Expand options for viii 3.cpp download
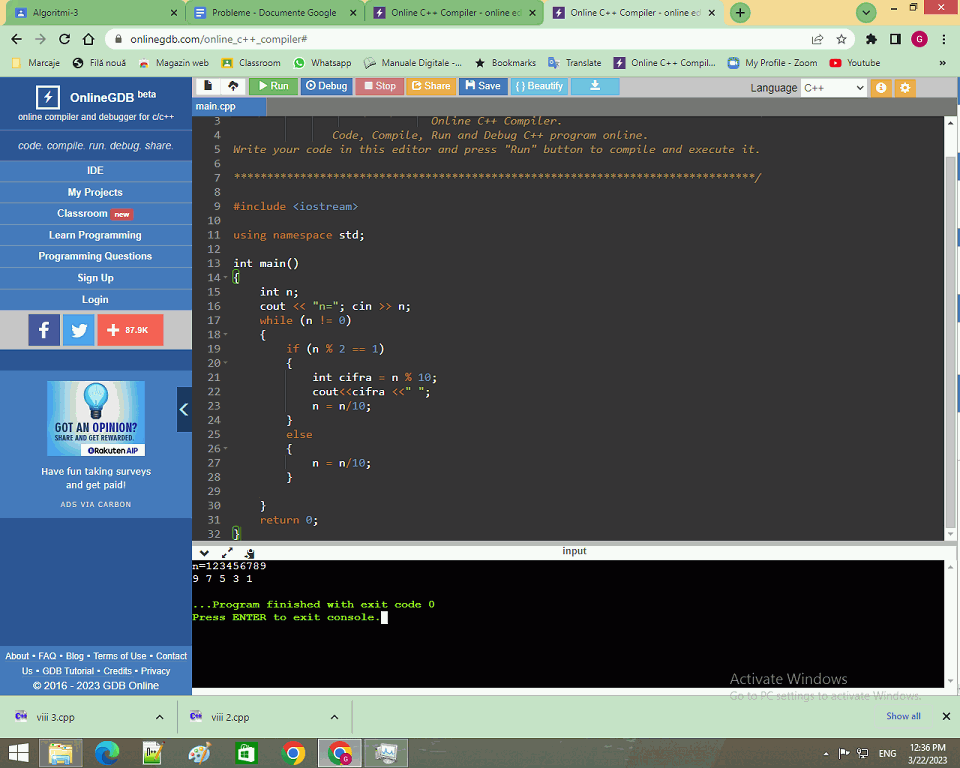Image resolution: width=960 pixels, height=768 pixels. 159,717
